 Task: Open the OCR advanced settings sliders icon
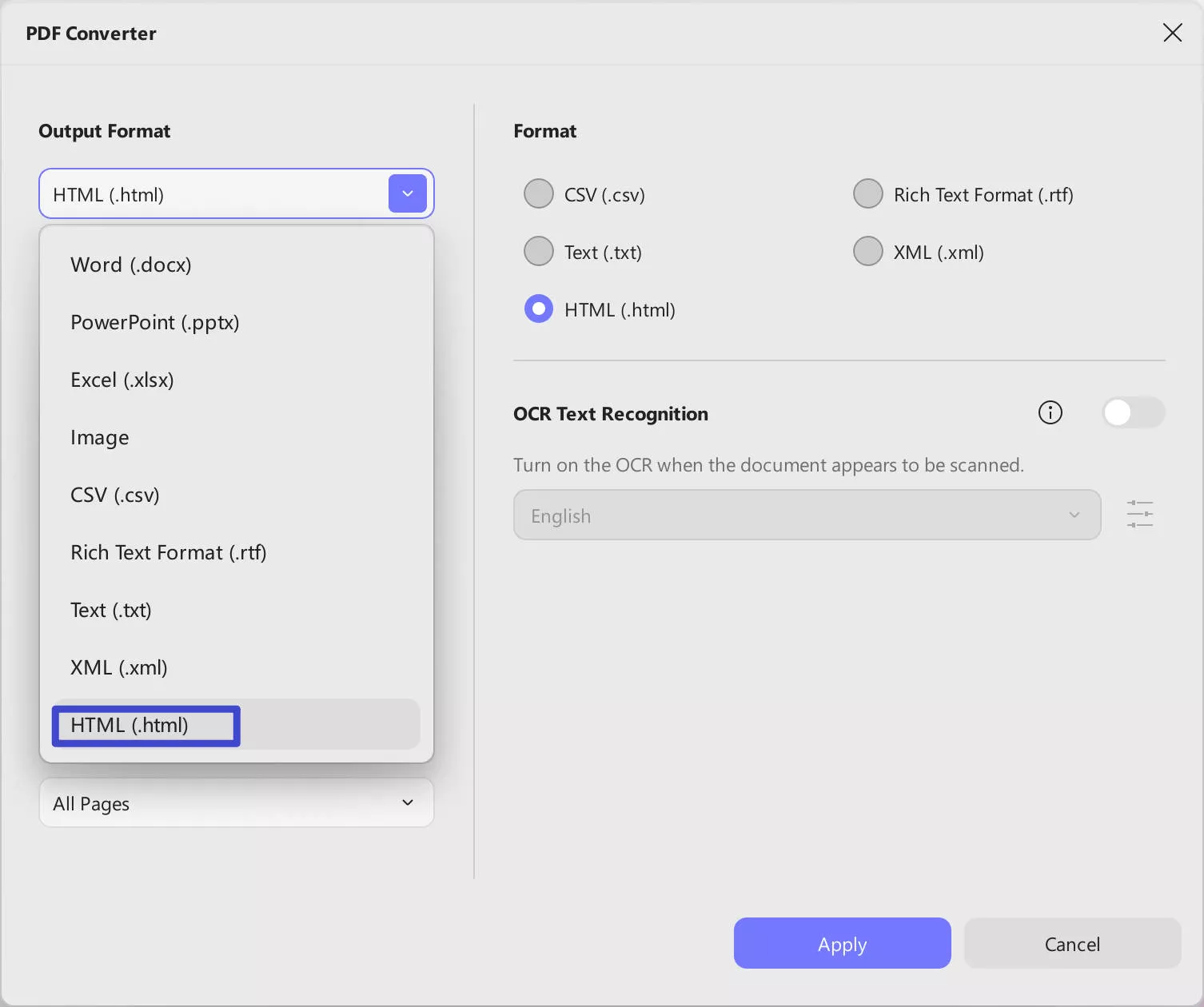[1140, 515]
